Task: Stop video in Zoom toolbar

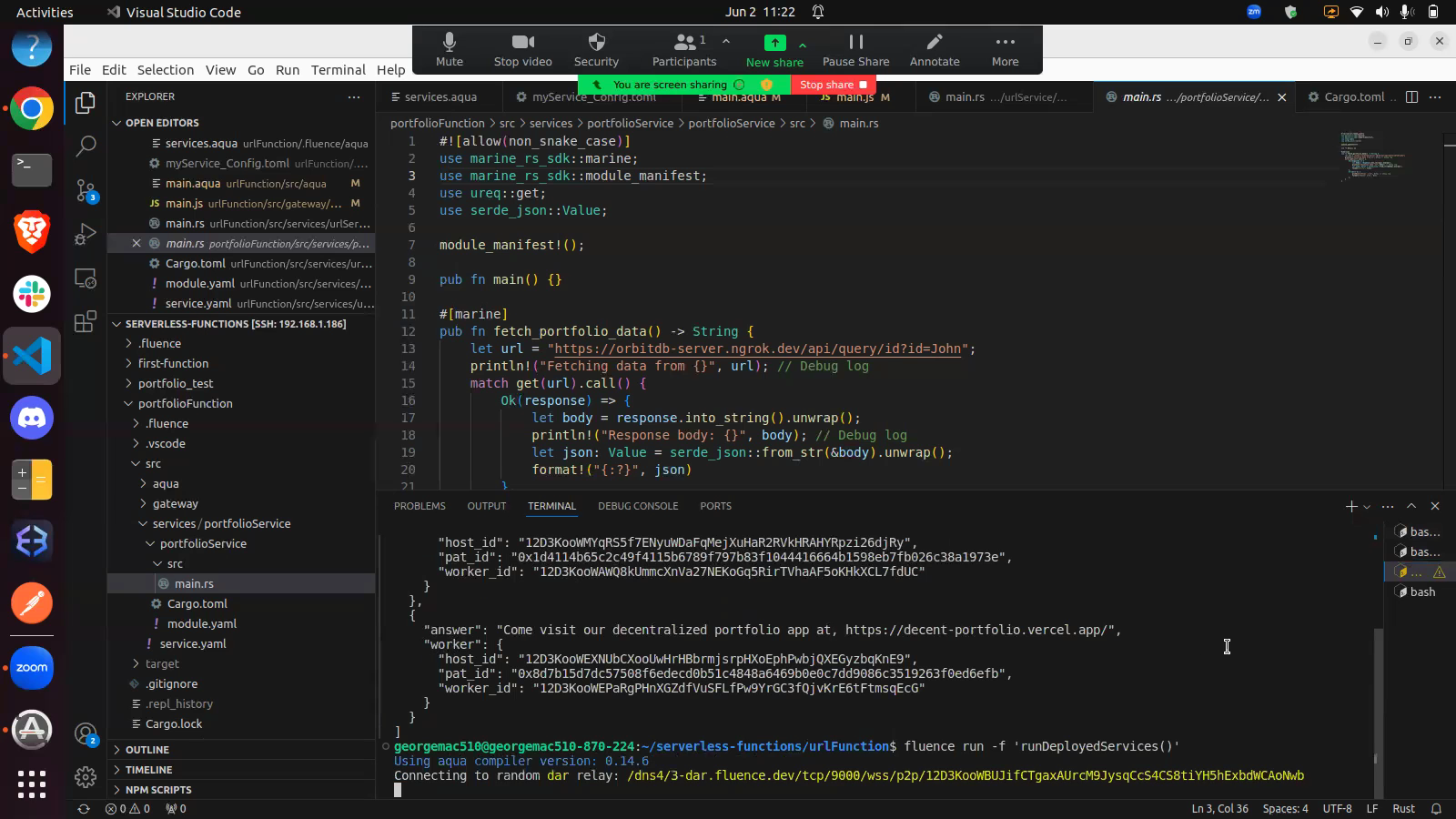Action: coord(523,49)
